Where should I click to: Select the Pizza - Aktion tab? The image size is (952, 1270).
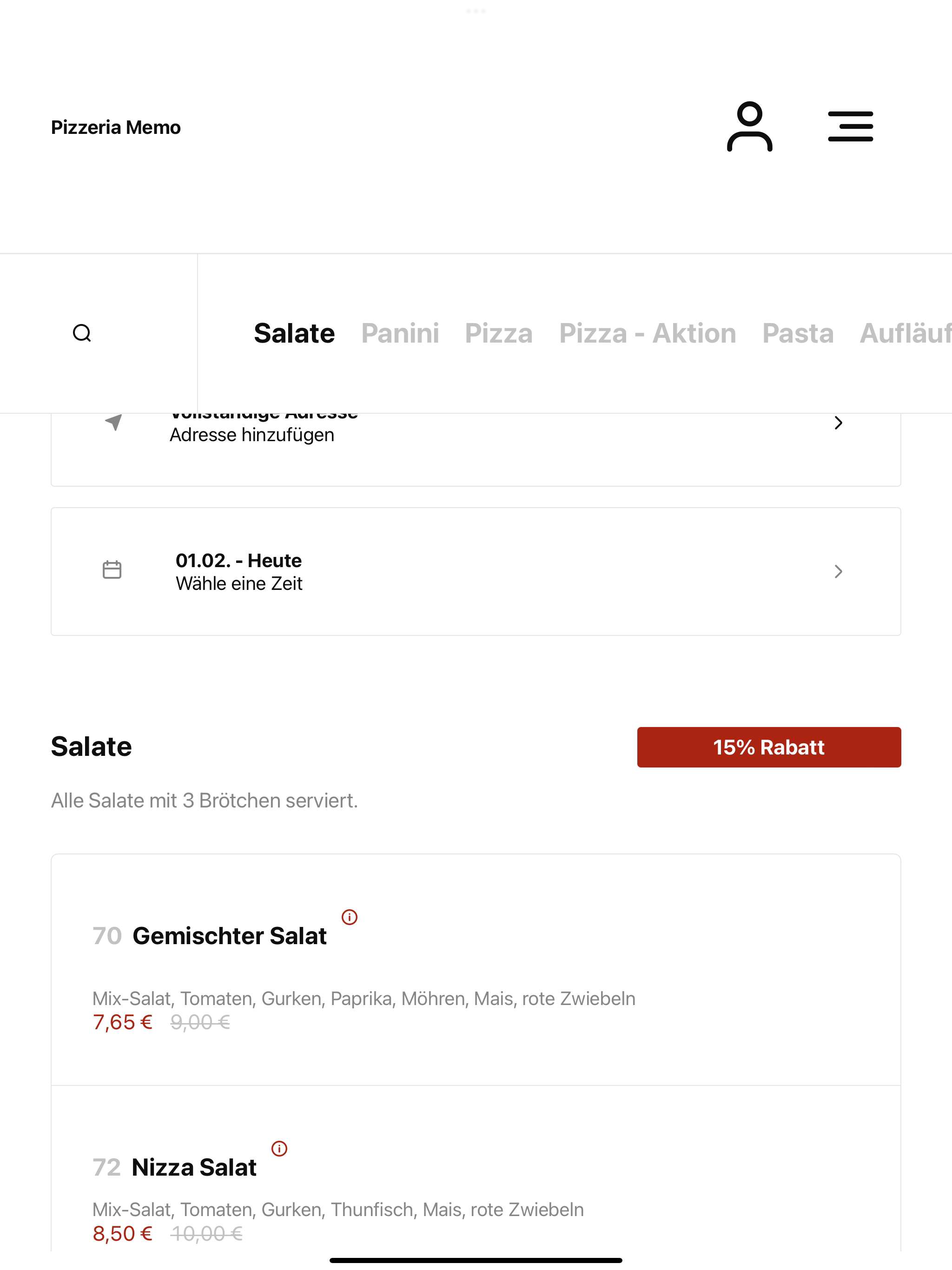tap(648, 333)
